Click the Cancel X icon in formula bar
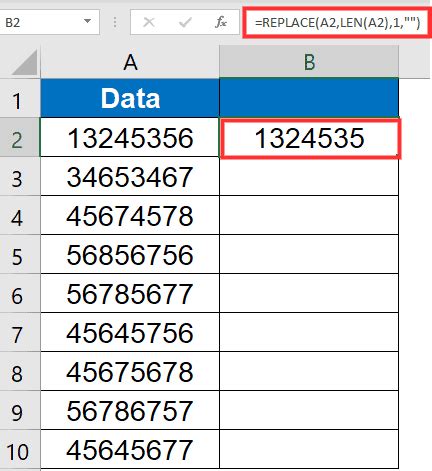The image size is (432, 471). 149,22
